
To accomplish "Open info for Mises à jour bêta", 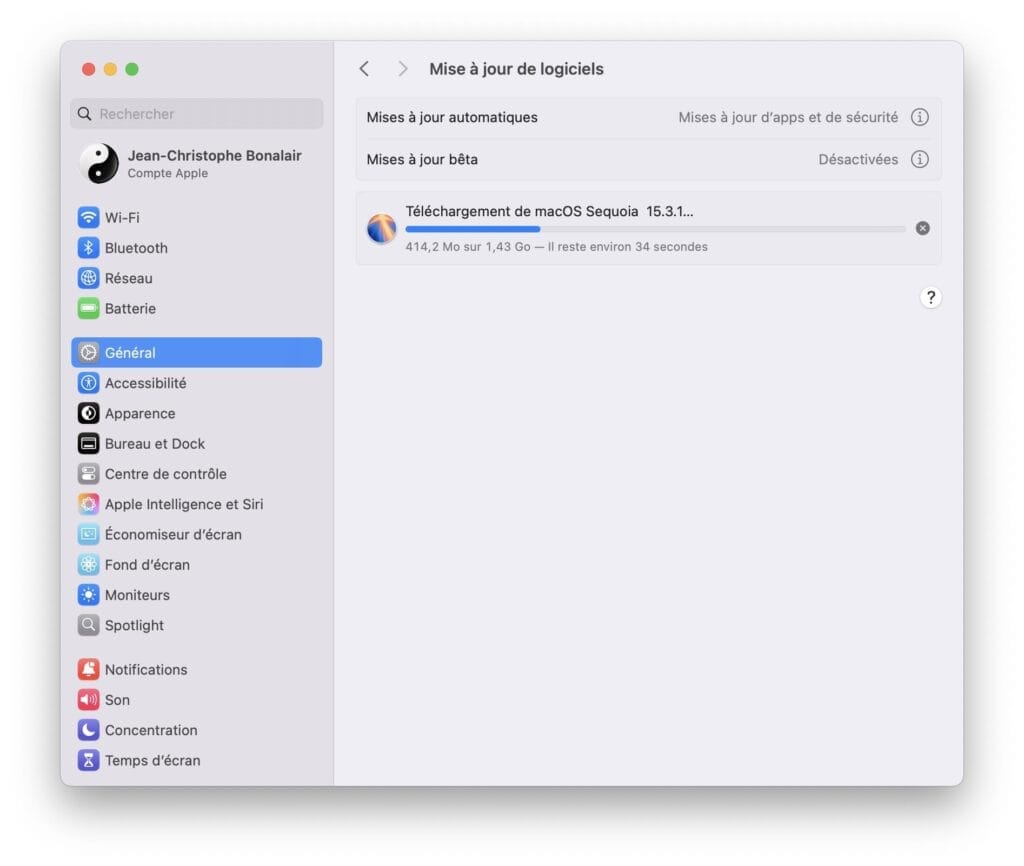I will pyautogui.click(x=920, y=159).
